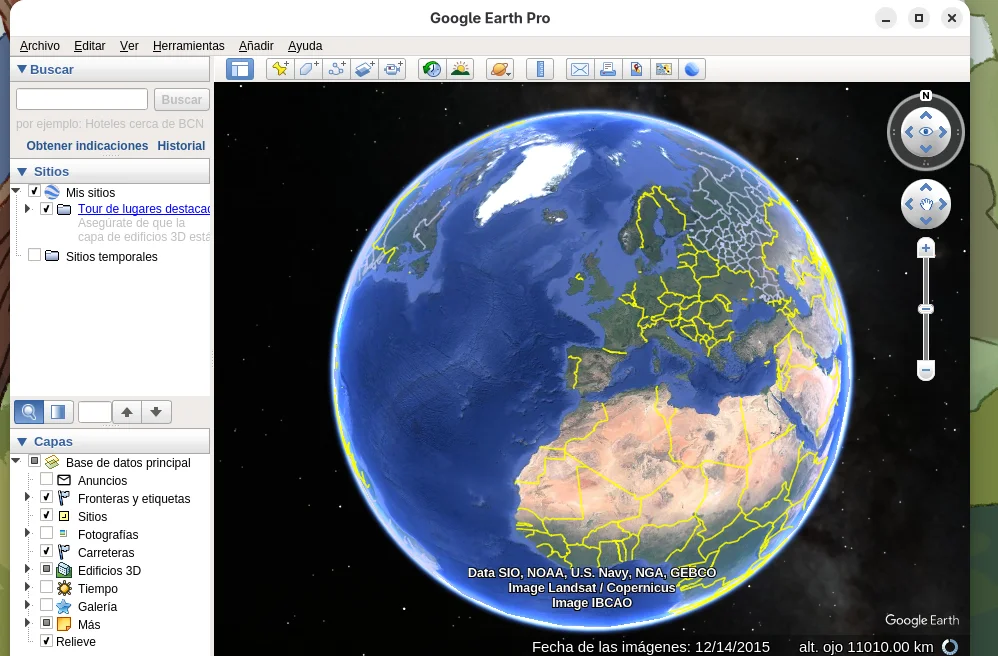The image size is (998, 656).
Task: Click the search magnifier button in Sitios panel
Action: 29,412
